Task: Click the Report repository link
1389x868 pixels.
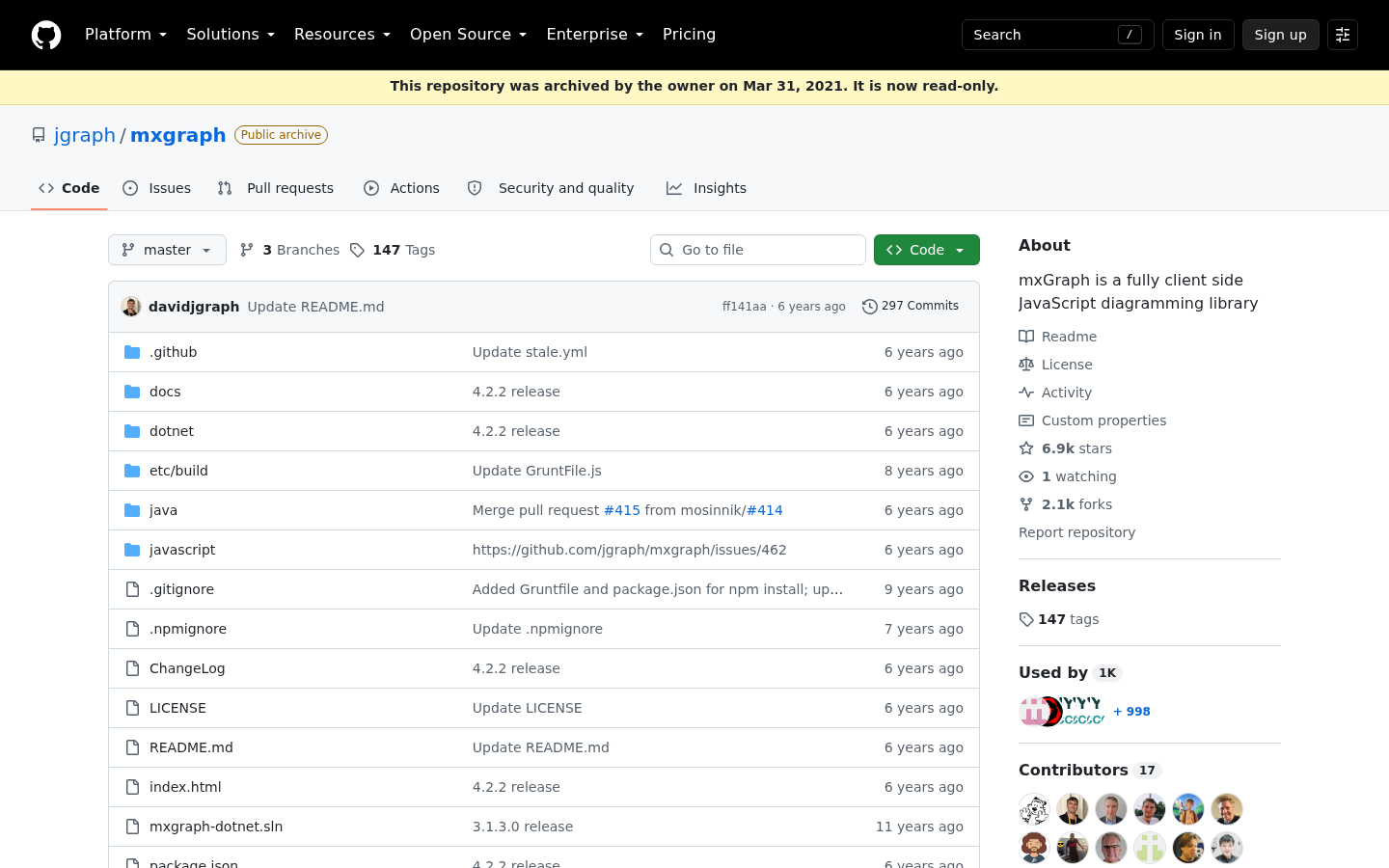Action: tap(1076, 532)
